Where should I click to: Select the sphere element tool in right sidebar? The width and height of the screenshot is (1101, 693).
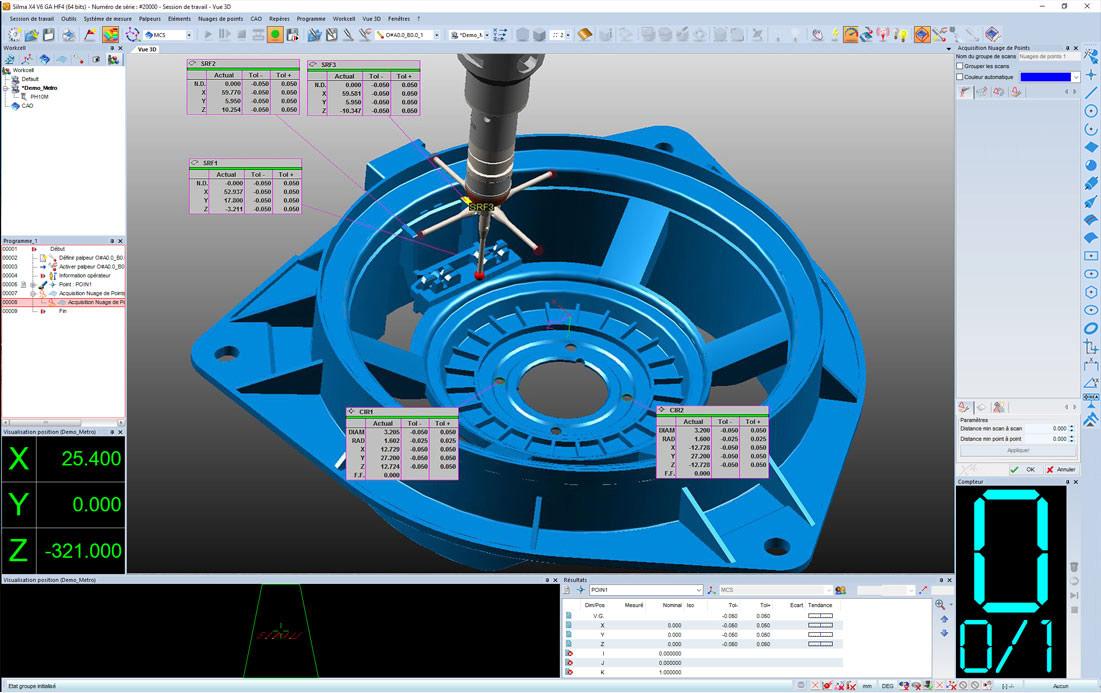point(1090,166)
